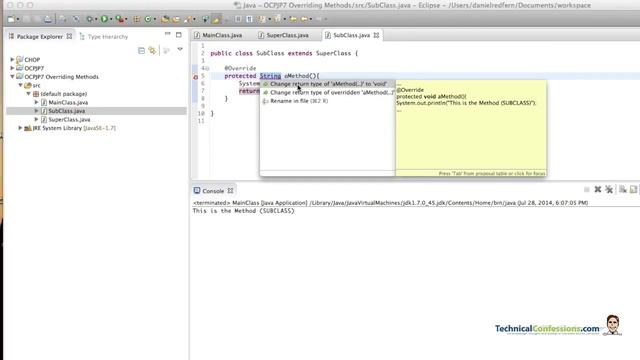Image resolution: width=640 pixels, height=360 pixels.
Task: Click Collapse All icon in Package Explorer
Action: 141,51
